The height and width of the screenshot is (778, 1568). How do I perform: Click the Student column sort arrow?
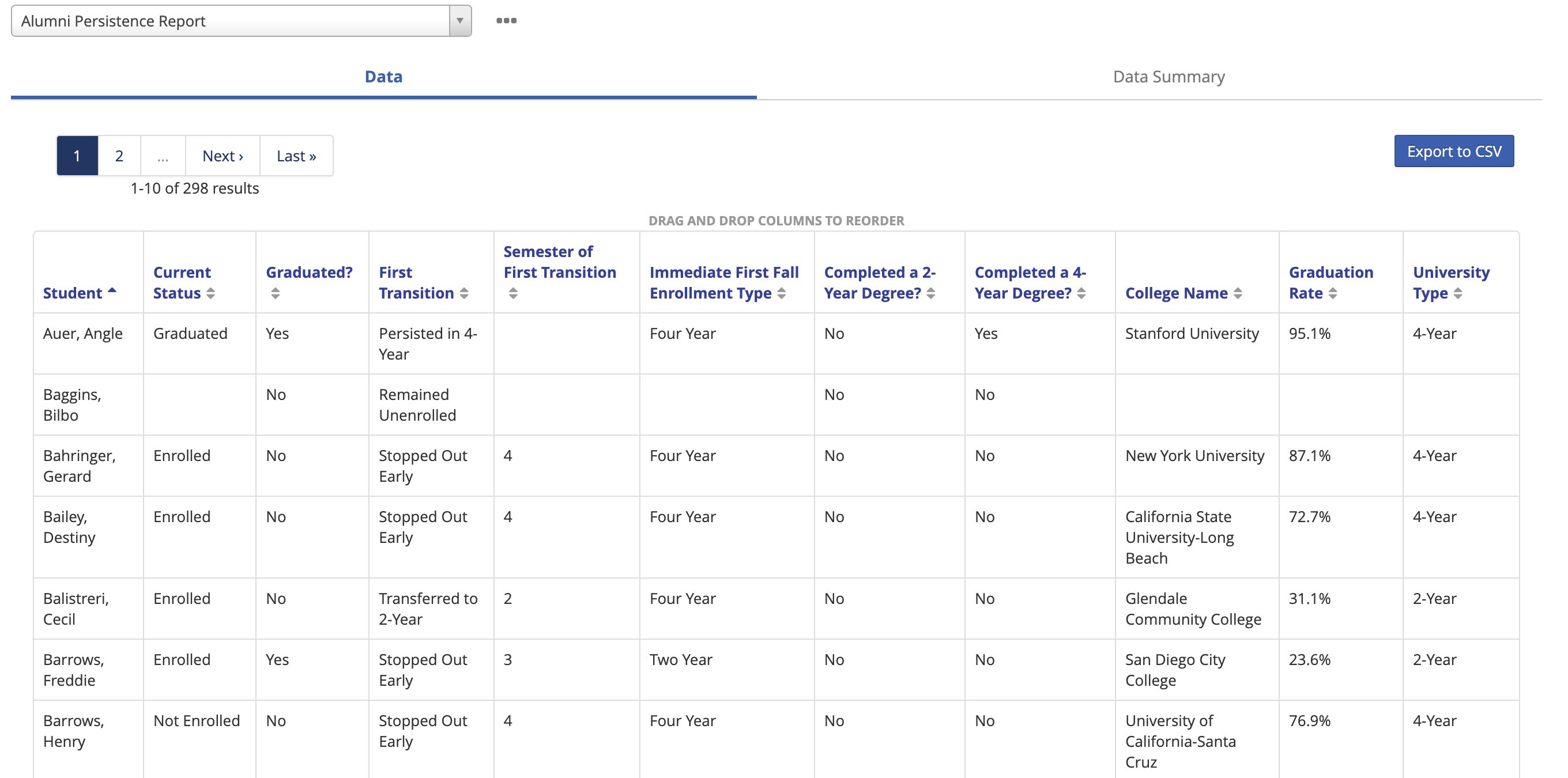tap(112, 292)
